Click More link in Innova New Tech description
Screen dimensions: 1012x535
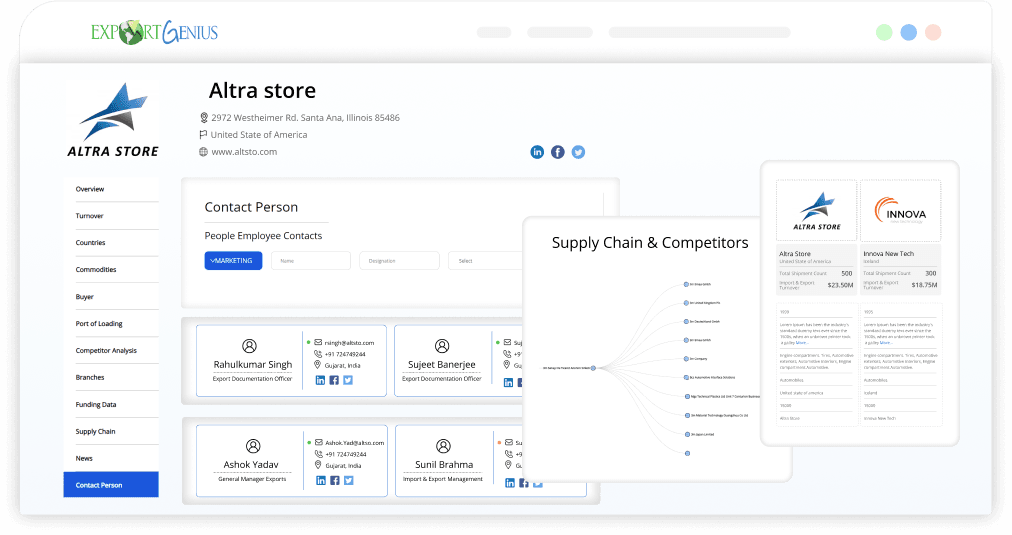(886, 343)
